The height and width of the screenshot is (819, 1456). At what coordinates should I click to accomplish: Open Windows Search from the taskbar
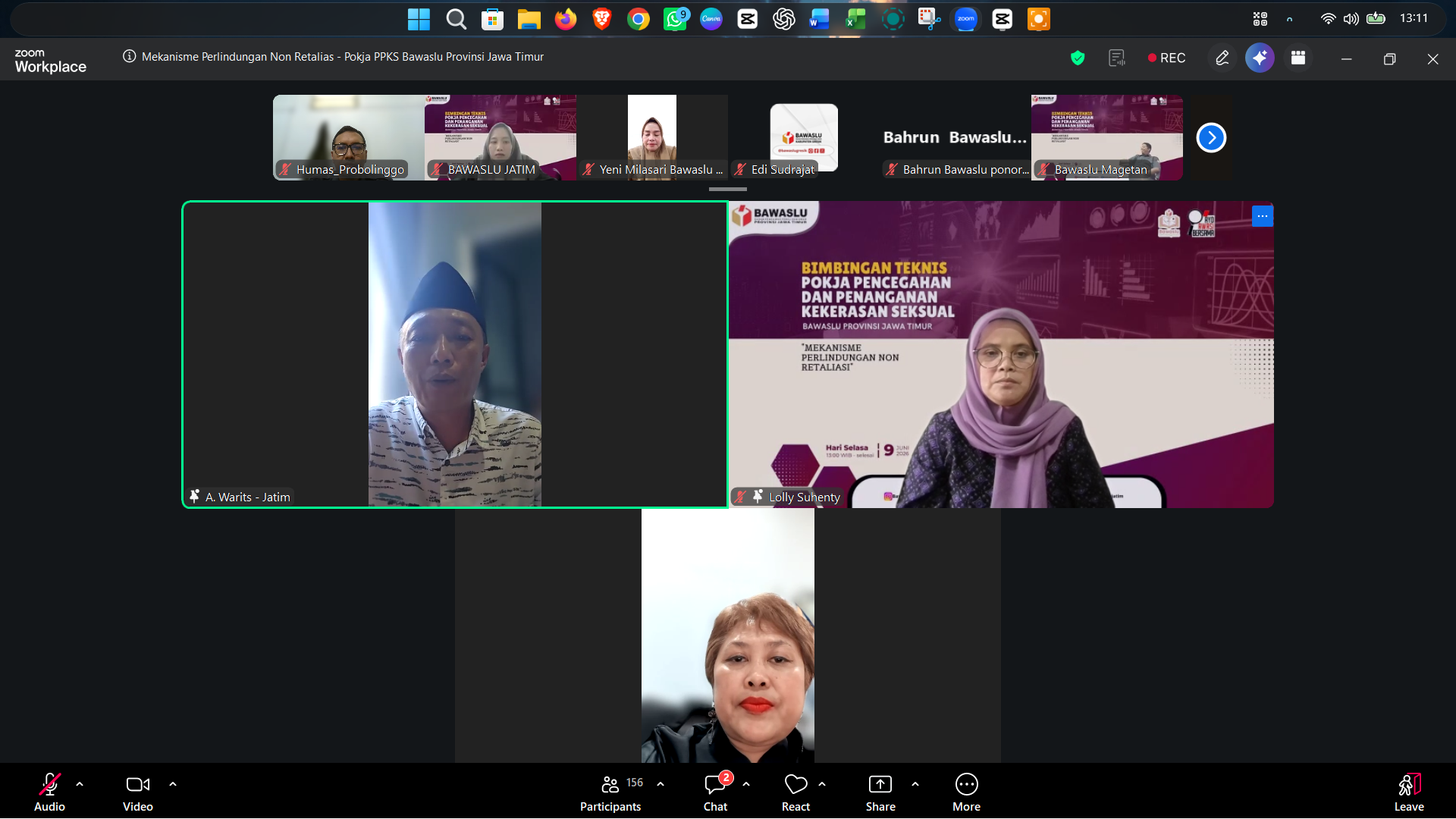pos(456,19)
